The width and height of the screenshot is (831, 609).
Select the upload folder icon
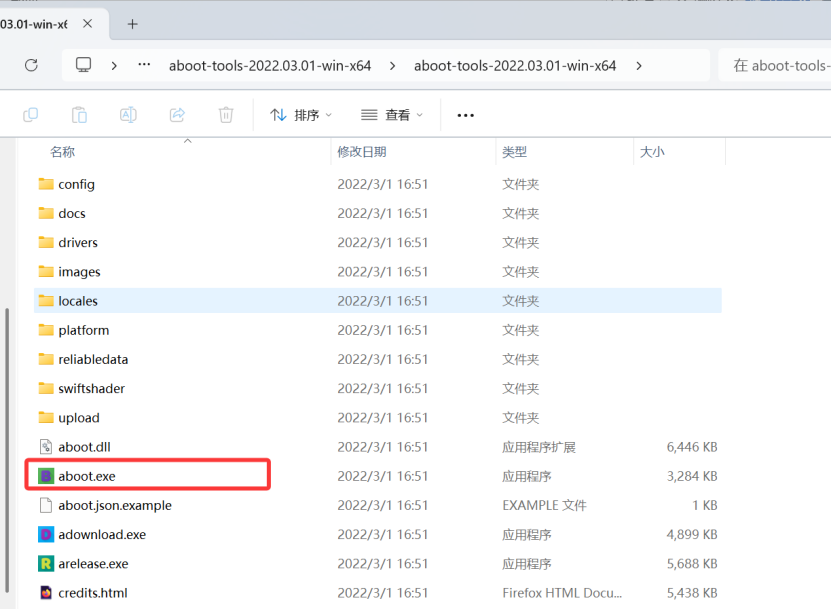46,417
